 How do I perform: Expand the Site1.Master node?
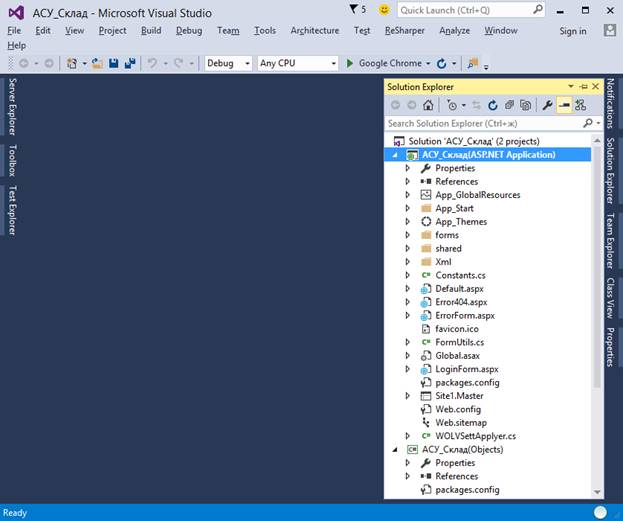pyautogui.click(x=407, y=396)
